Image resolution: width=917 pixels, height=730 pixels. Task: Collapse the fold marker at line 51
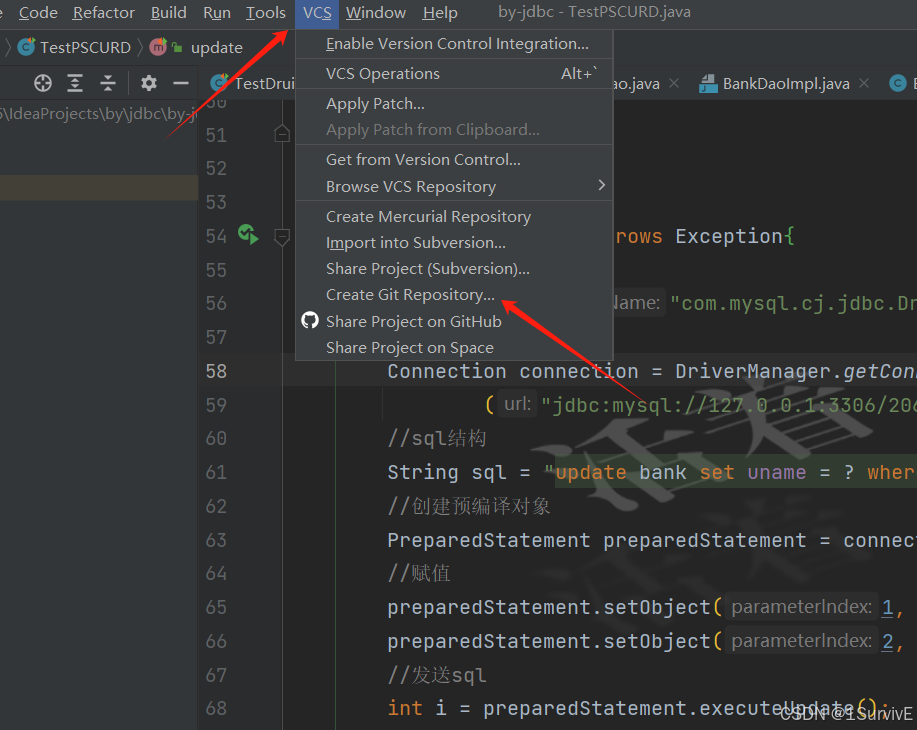point(282,135)
